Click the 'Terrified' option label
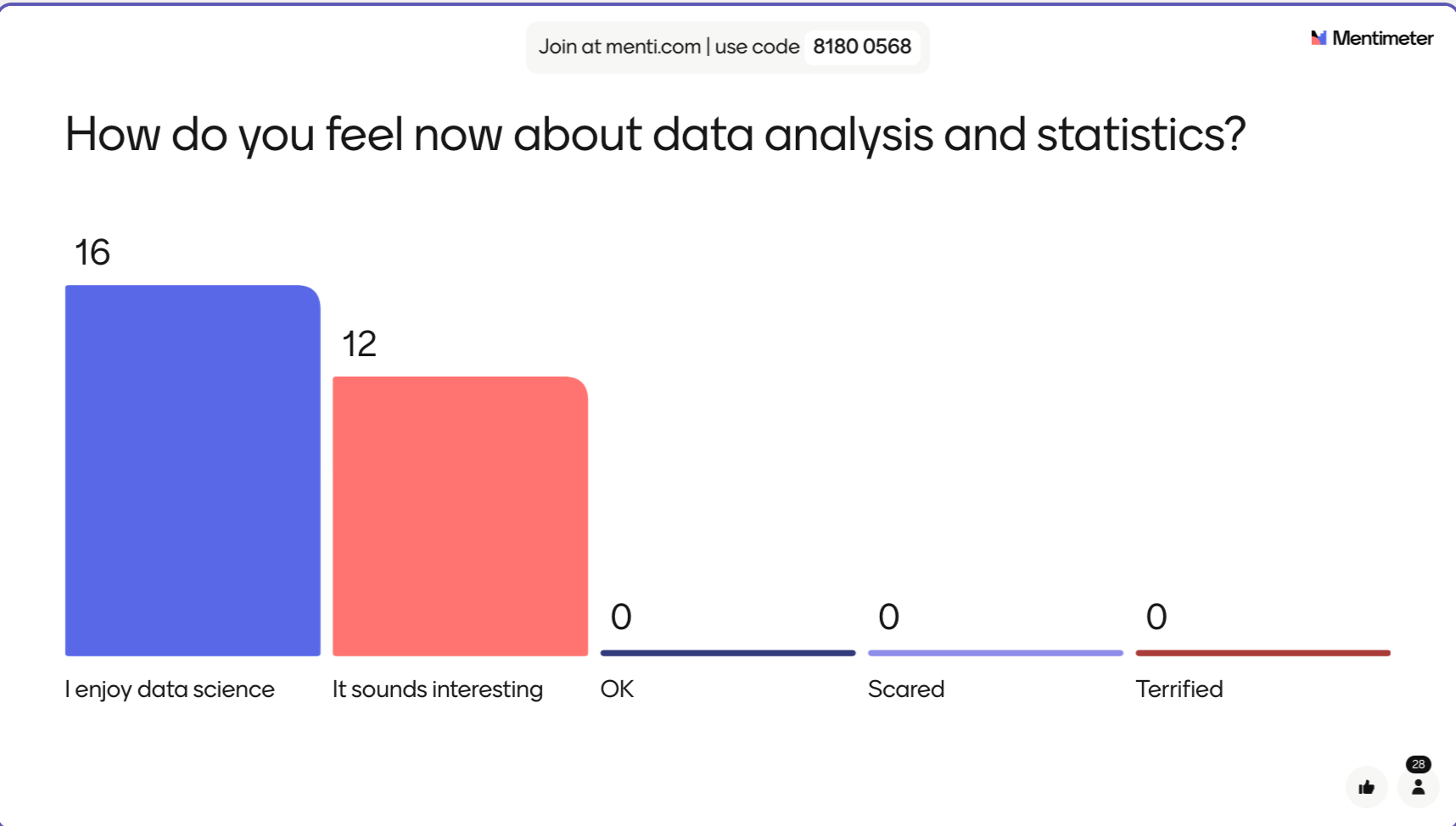The height and width of the screenshot is (826, 1456). 1179,689
